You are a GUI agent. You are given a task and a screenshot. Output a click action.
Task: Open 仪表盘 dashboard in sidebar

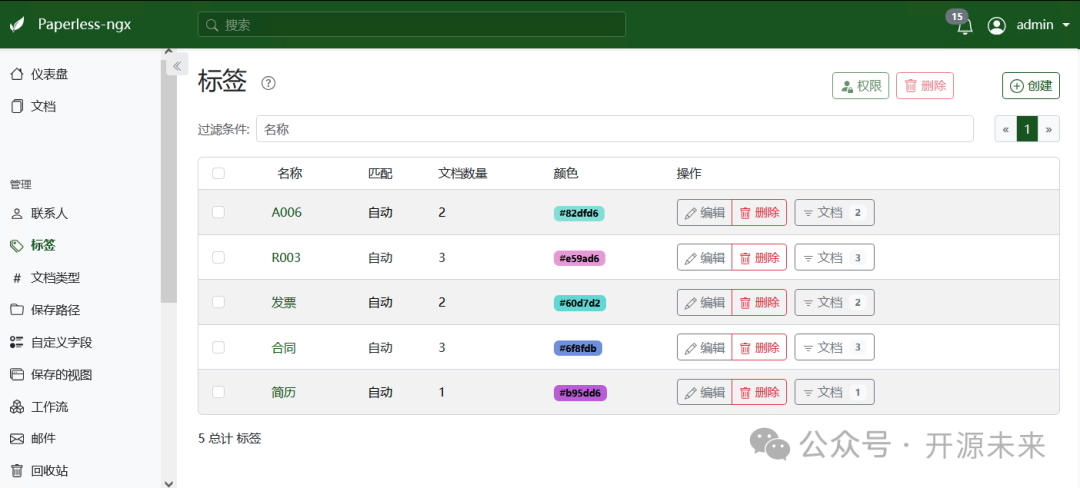coord(40,74)
